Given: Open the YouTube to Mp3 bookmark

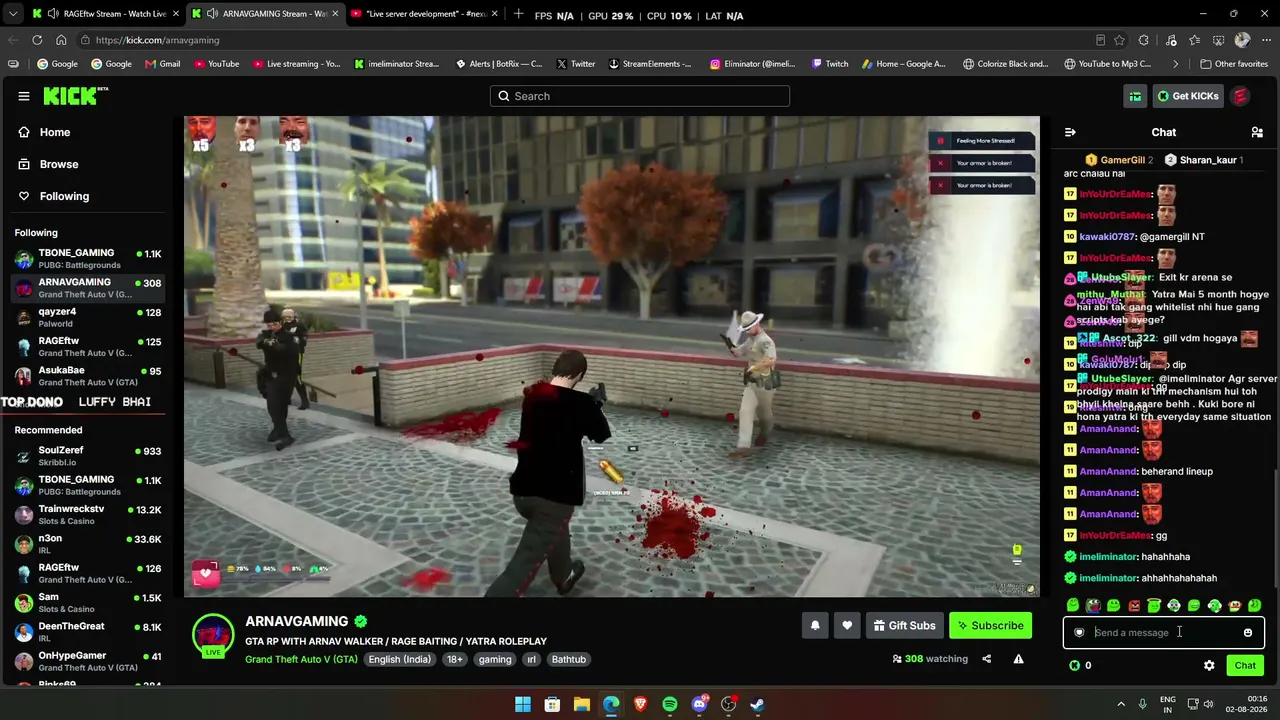Looking at the screenshot, I should (1108, 64).
